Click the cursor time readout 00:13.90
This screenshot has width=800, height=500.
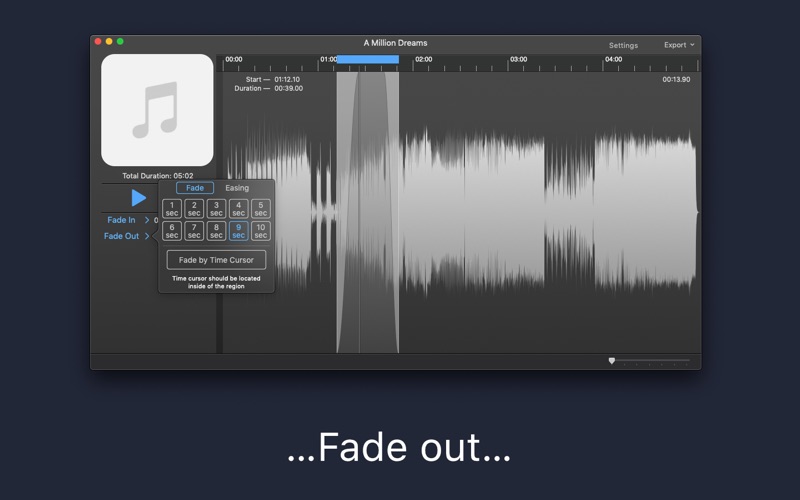(x=677, y=80)
